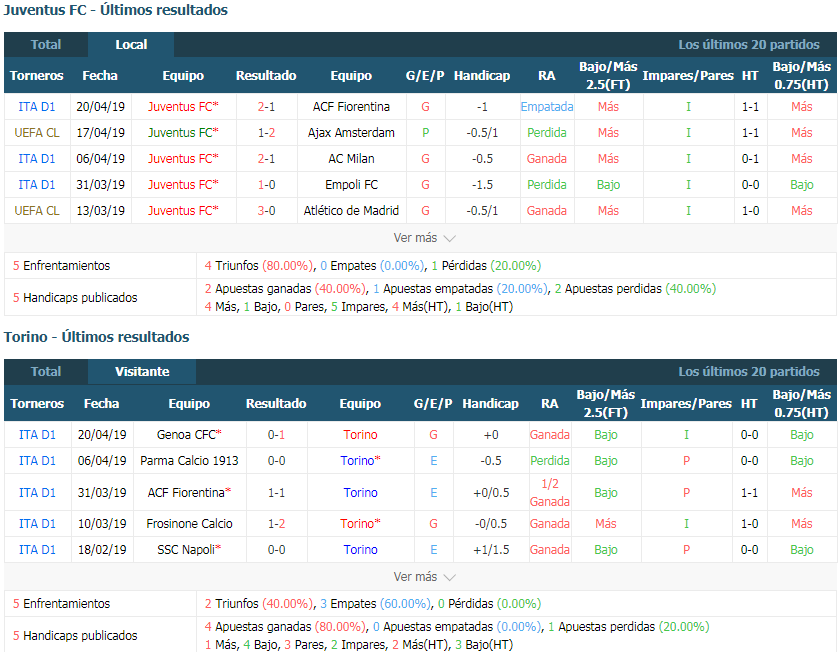
Task: Open 'Los últimos 20 partidos' in Torino table
Action: click(x=749, y=372)
